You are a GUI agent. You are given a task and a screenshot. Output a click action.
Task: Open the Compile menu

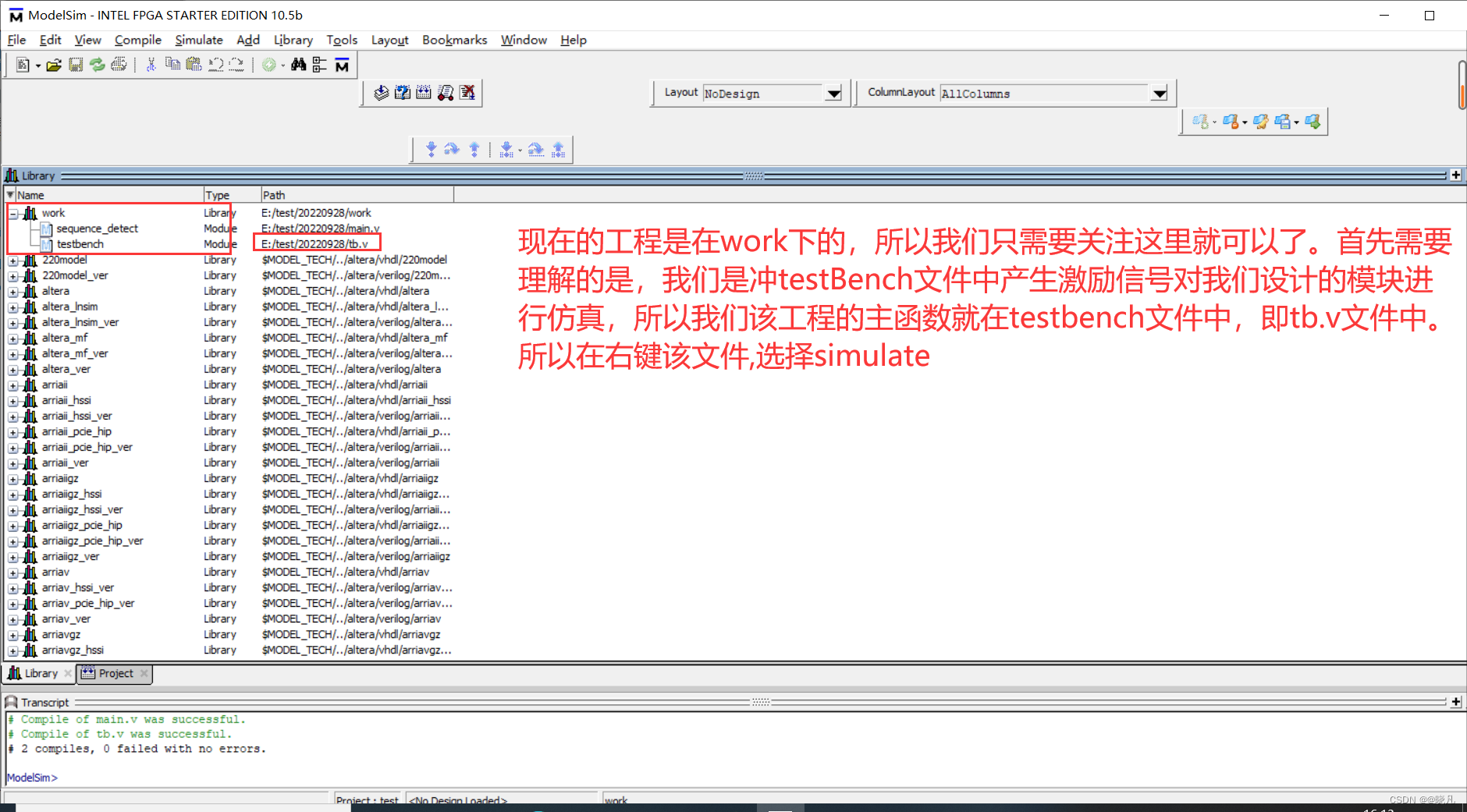[138, 40]
